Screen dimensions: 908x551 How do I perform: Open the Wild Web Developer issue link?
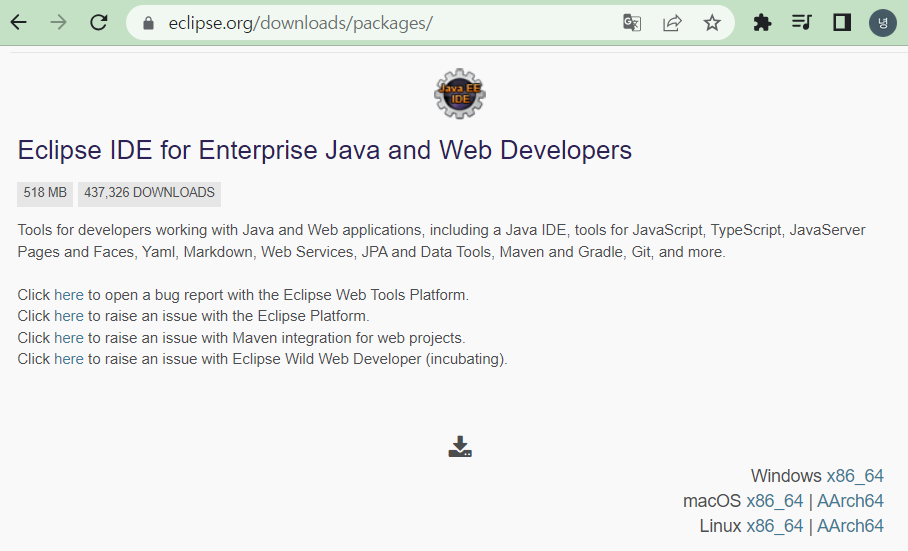(69, 359)
